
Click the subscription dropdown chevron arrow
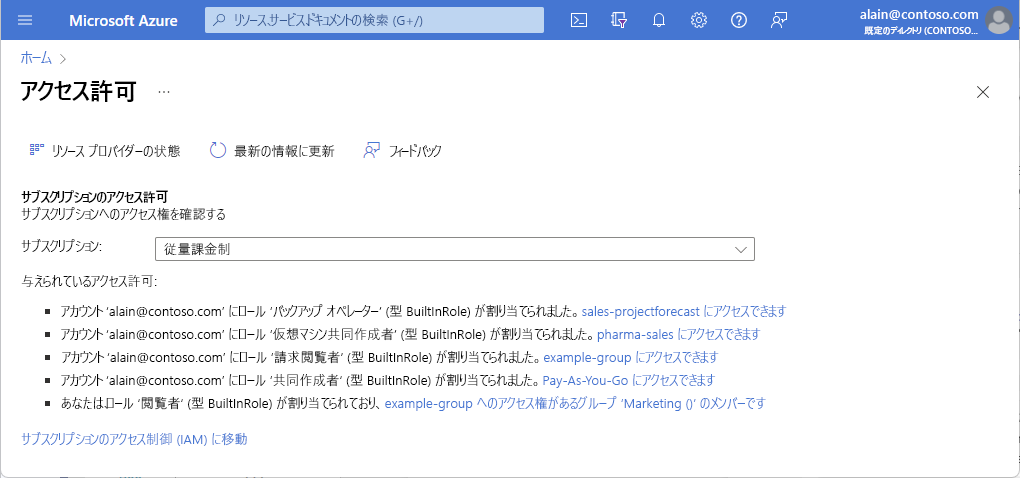pyautogui.click(x=740, y=250)
